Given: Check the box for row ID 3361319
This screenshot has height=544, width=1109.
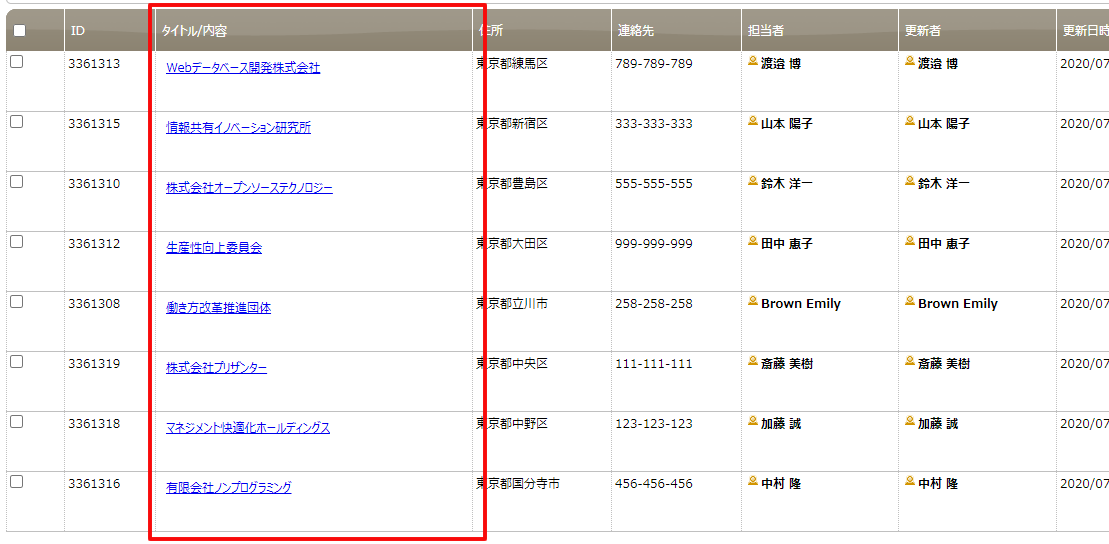Looking at the screenshot, I should (16, 361).
